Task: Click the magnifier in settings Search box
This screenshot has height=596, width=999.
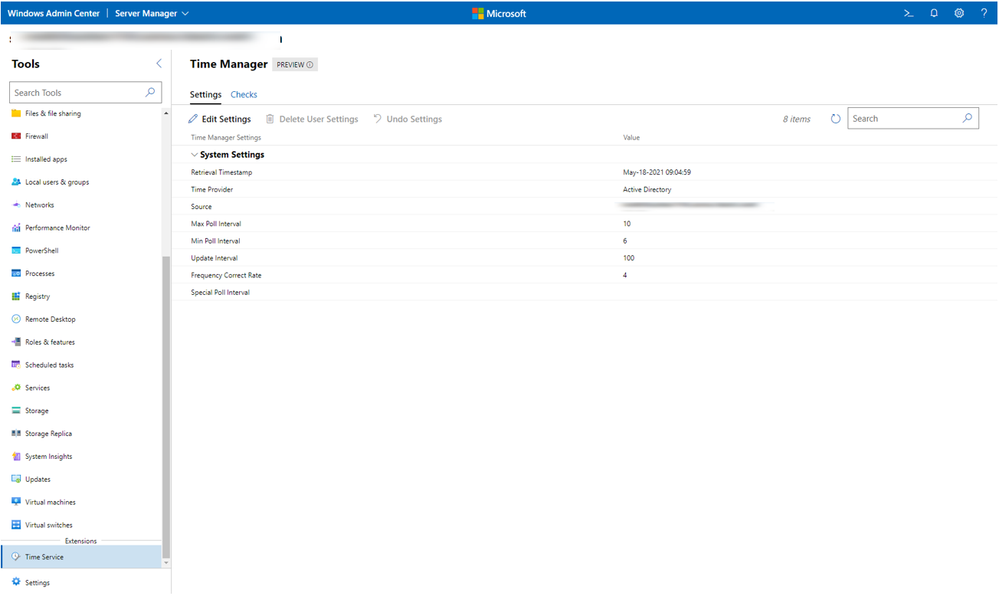Action: pyautogui.click(x=967, y=118)
